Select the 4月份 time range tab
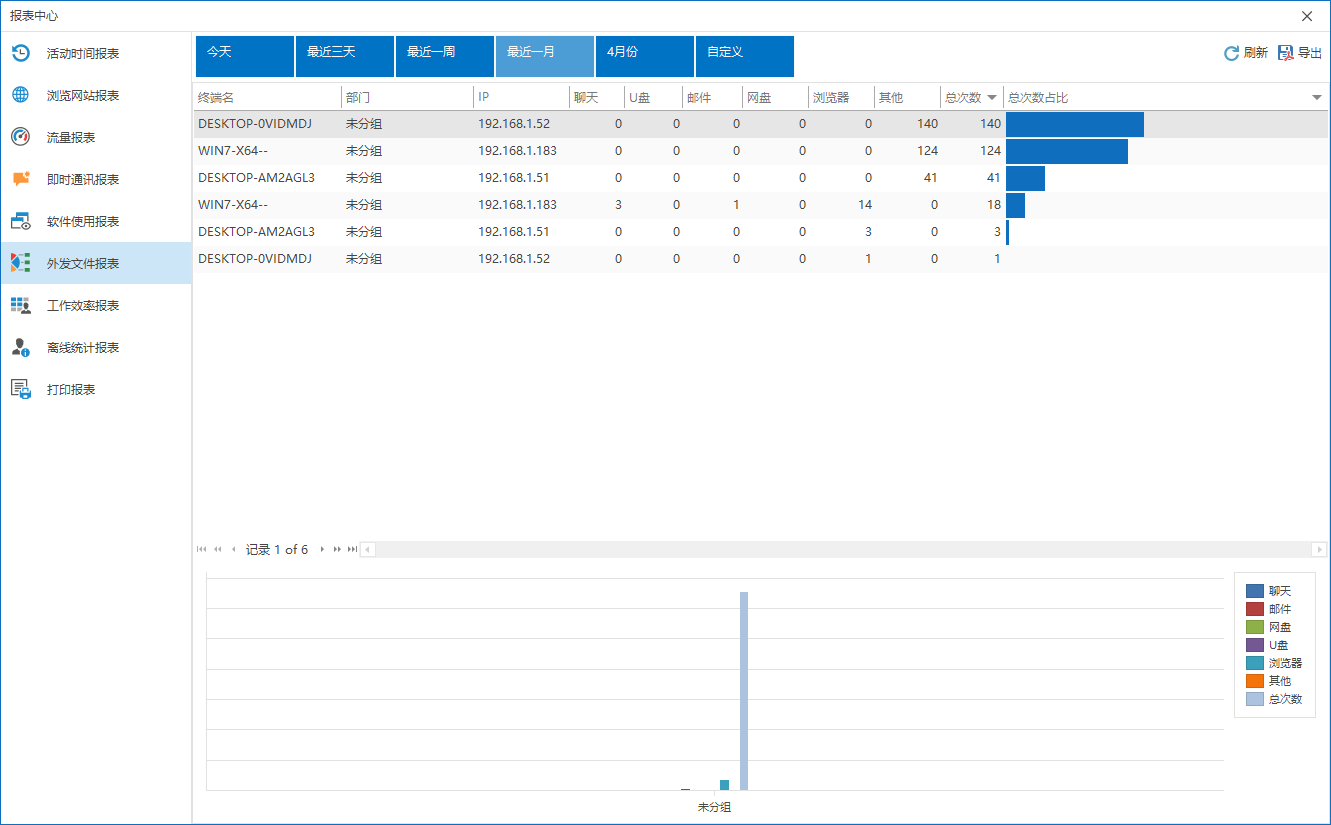 (645, 57)
